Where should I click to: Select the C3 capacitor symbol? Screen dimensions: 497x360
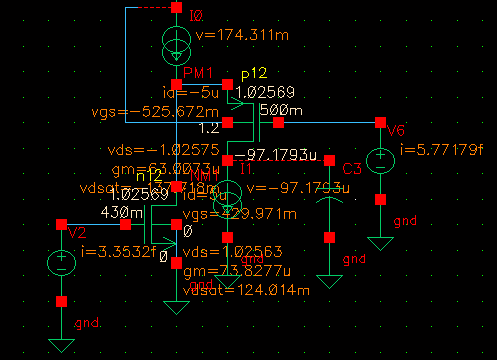329,195
